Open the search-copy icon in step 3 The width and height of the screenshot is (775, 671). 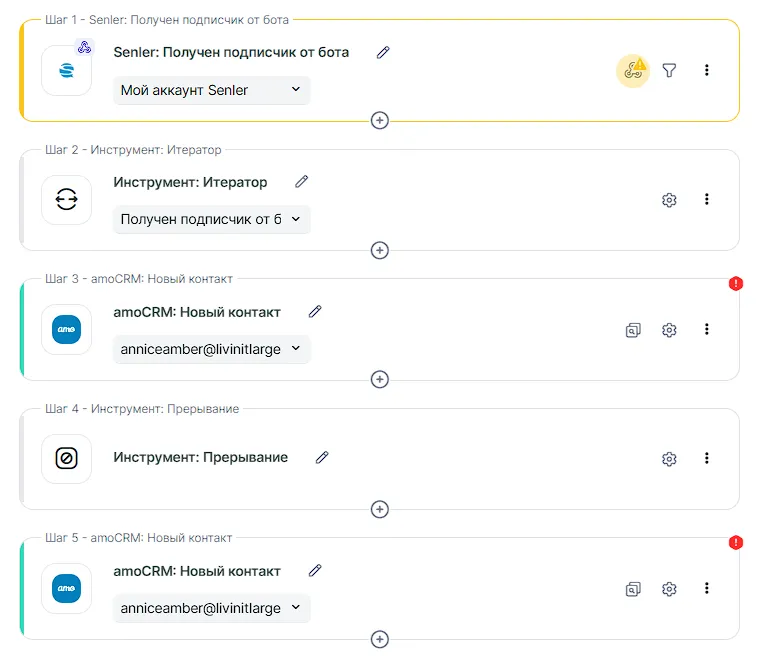(x=633, y=329)
